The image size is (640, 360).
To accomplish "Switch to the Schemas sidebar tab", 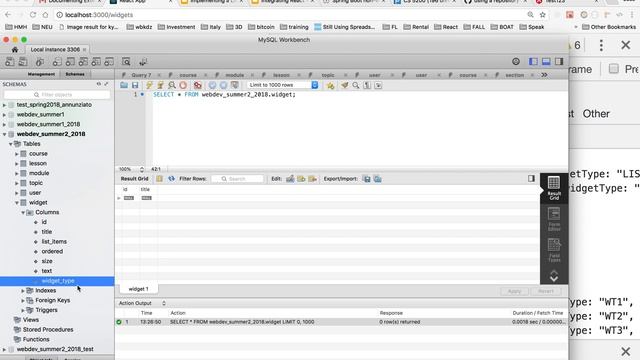I will point(75,74).
